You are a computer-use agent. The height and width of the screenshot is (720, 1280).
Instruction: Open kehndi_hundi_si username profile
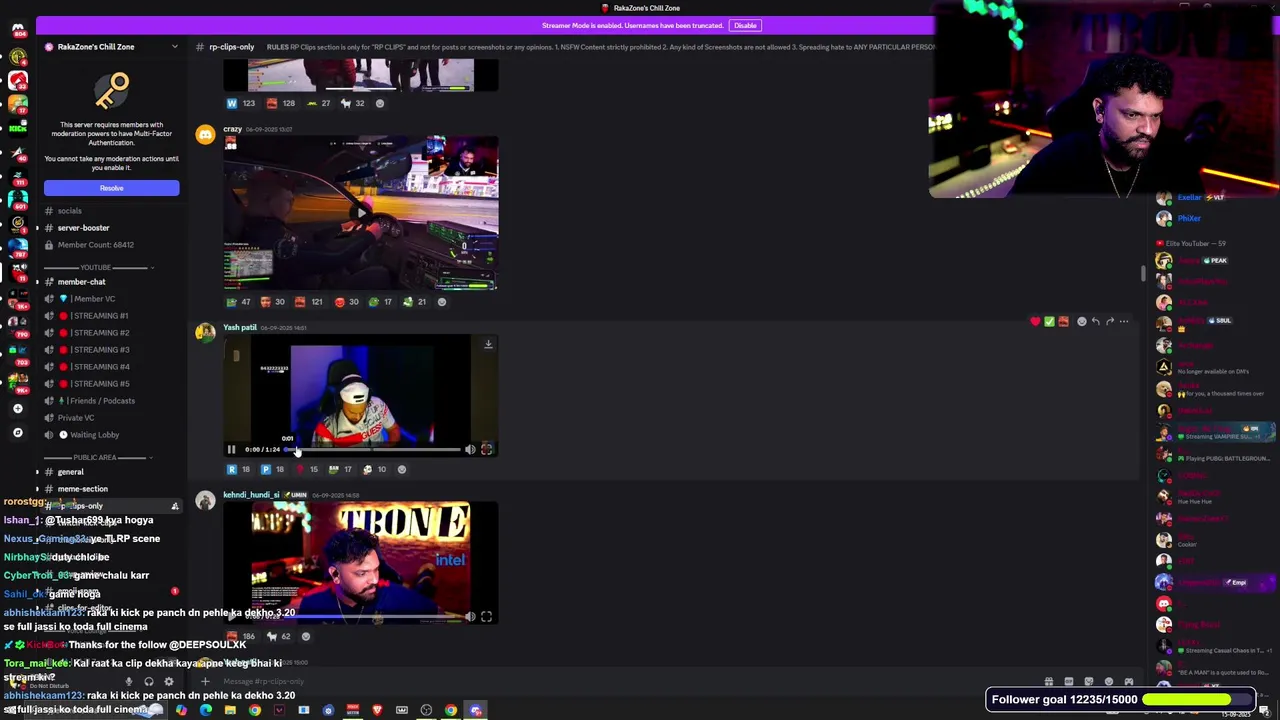tap(251, 495)
